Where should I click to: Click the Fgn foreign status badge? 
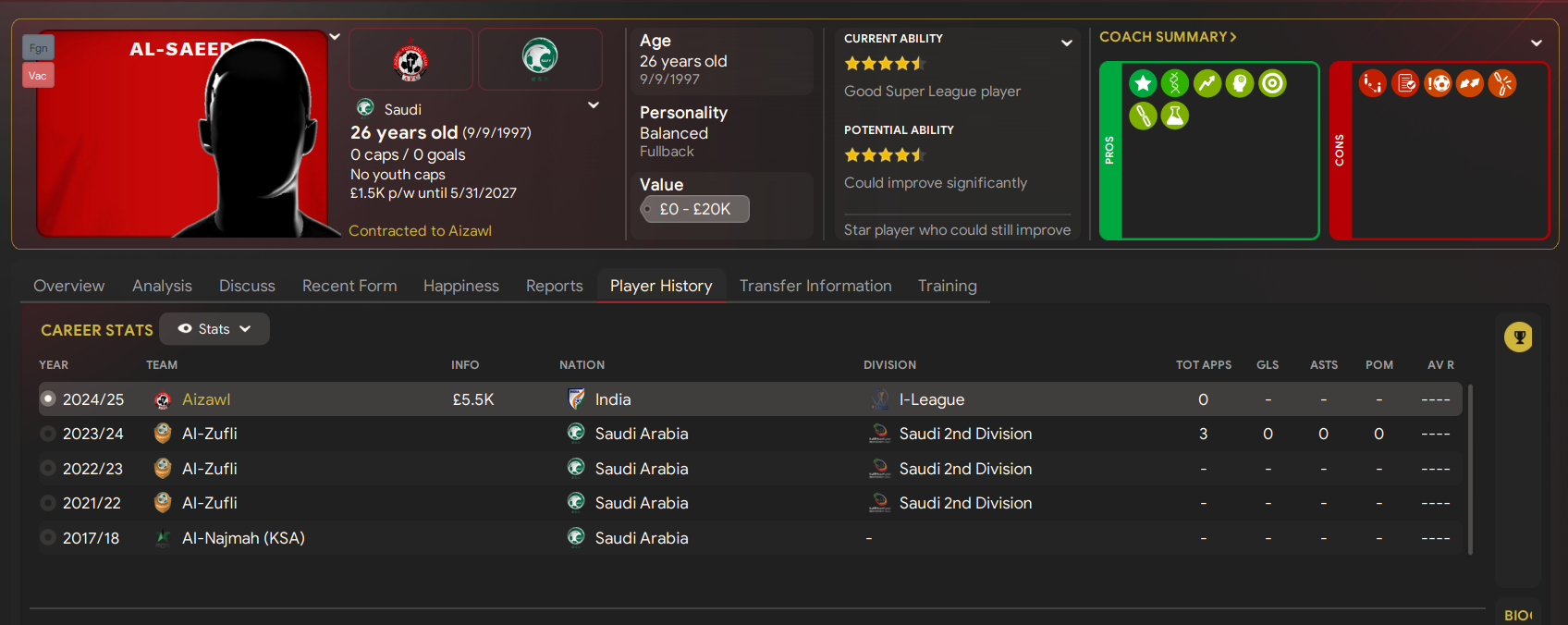click(38, 47)
